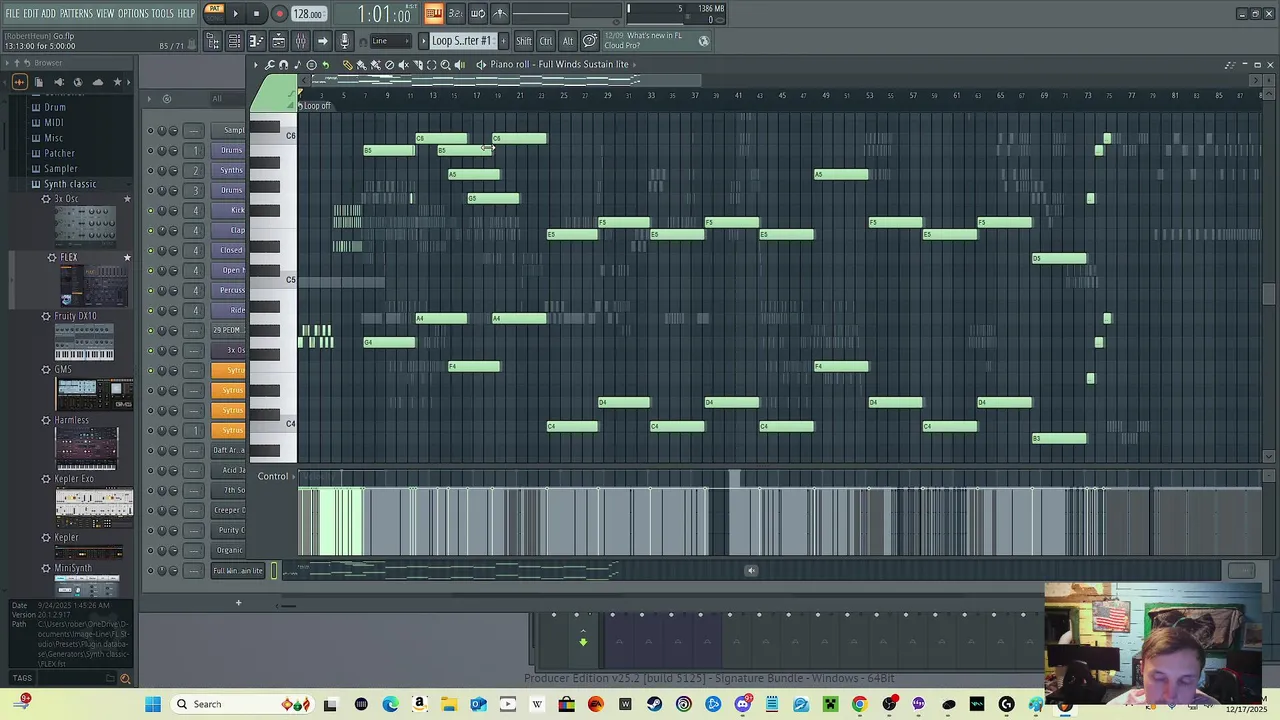Start playback with the Play button
The width and height of the screenshot is (1280, 720).
point(235,14)
